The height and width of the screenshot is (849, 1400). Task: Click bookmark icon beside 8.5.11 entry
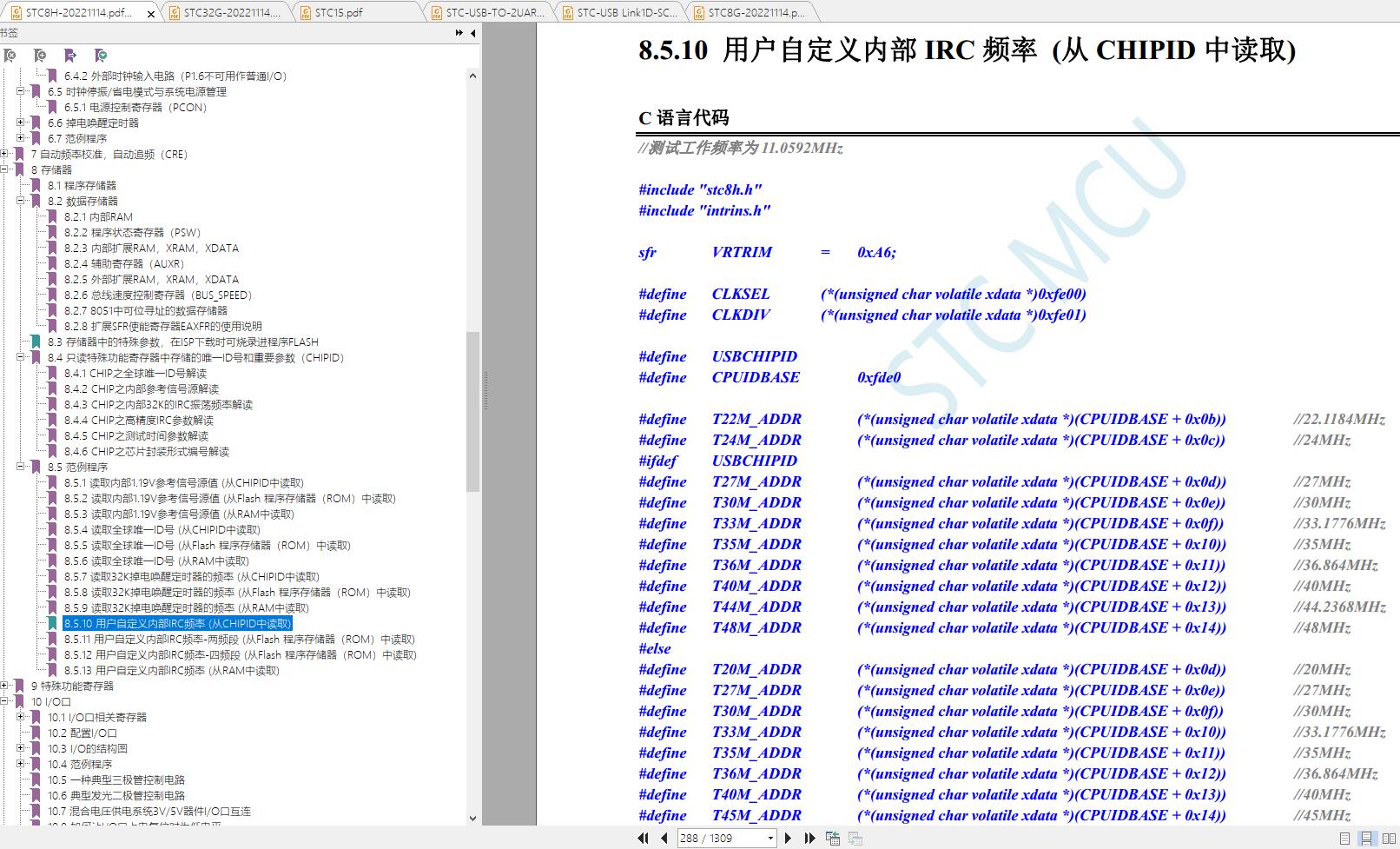pos(53,639)
